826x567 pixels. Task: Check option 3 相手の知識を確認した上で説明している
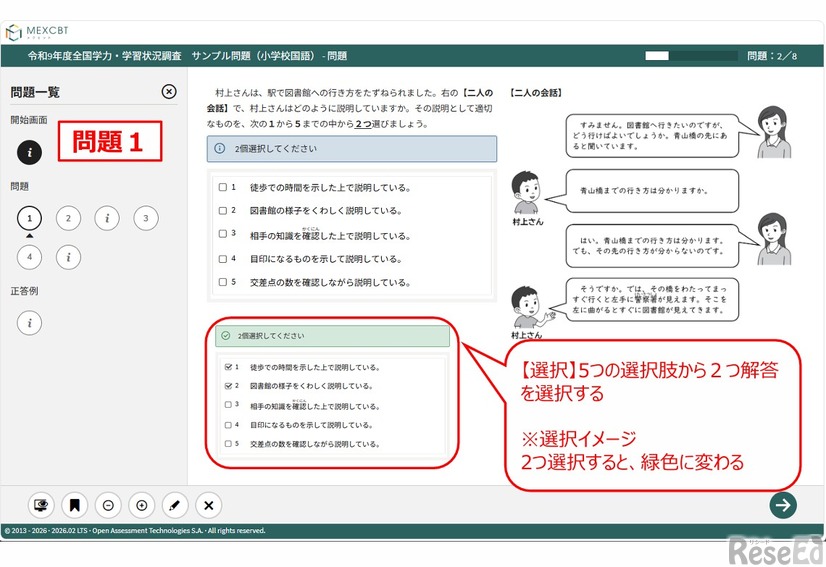coord(223,233)
